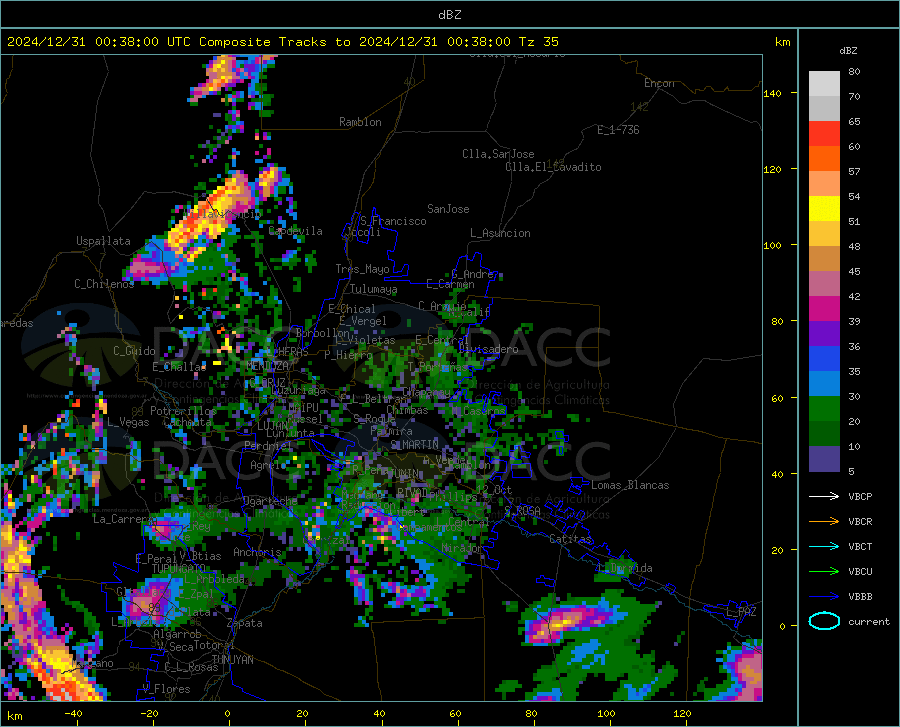The image size is (900, 727).
Task: Select the 5 dBZ dark purple swatch
Action: [824, 458]
